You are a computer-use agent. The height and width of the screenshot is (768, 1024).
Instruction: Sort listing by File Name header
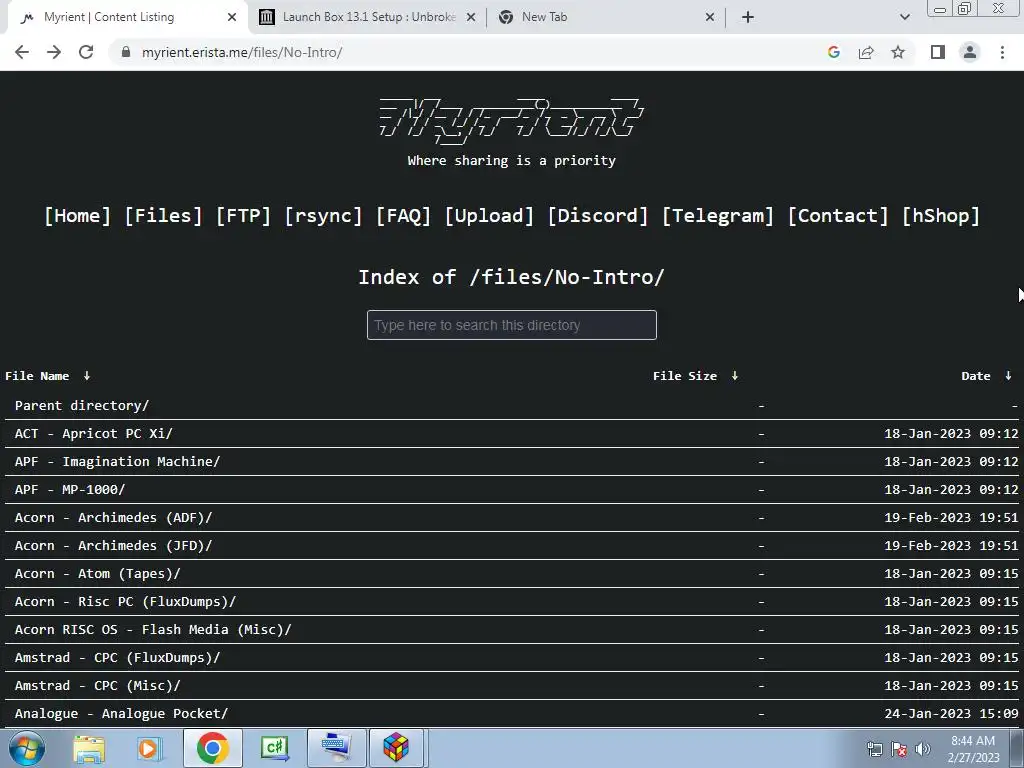coord(37,376)
